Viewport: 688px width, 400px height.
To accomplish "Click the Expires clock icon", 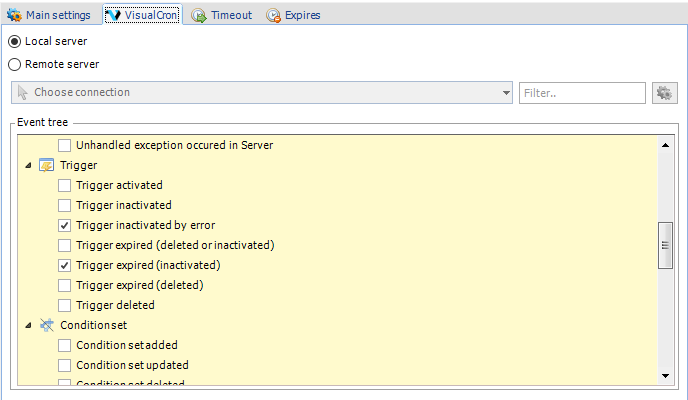I will (x=273, y=15).
